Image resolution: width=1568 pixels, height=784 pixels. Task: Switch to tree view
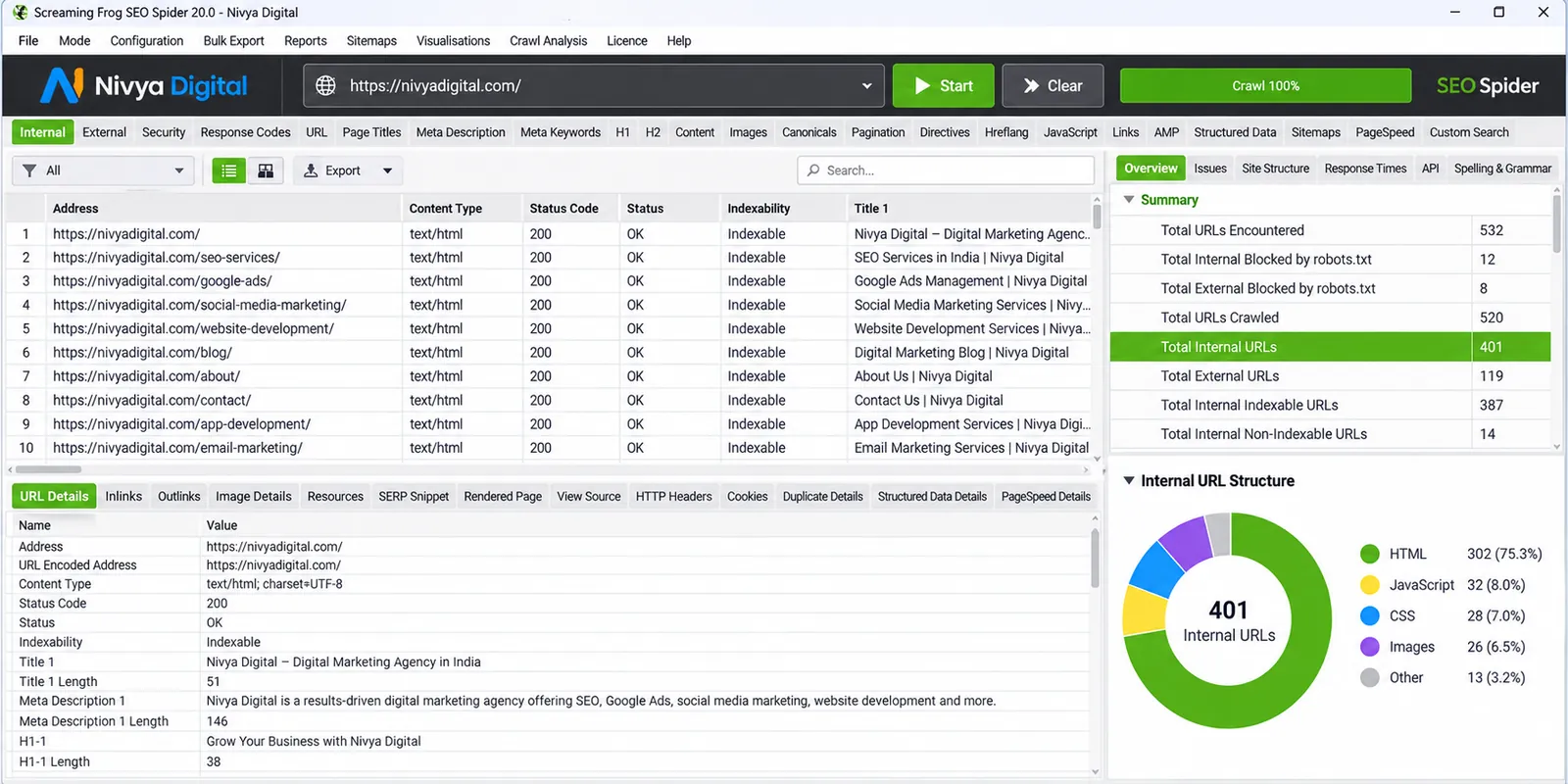(x=266, y=171)
